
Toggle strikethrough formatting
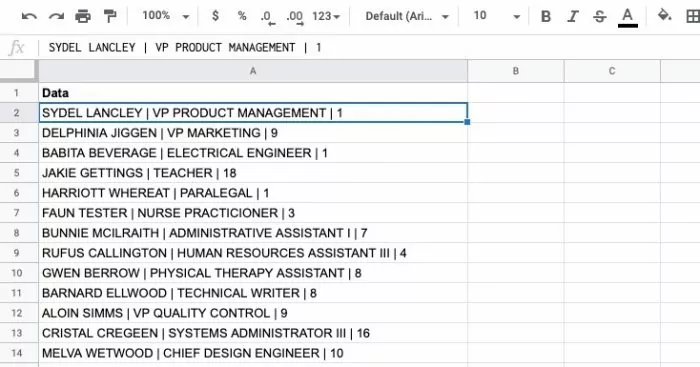[x=600, y=17]
